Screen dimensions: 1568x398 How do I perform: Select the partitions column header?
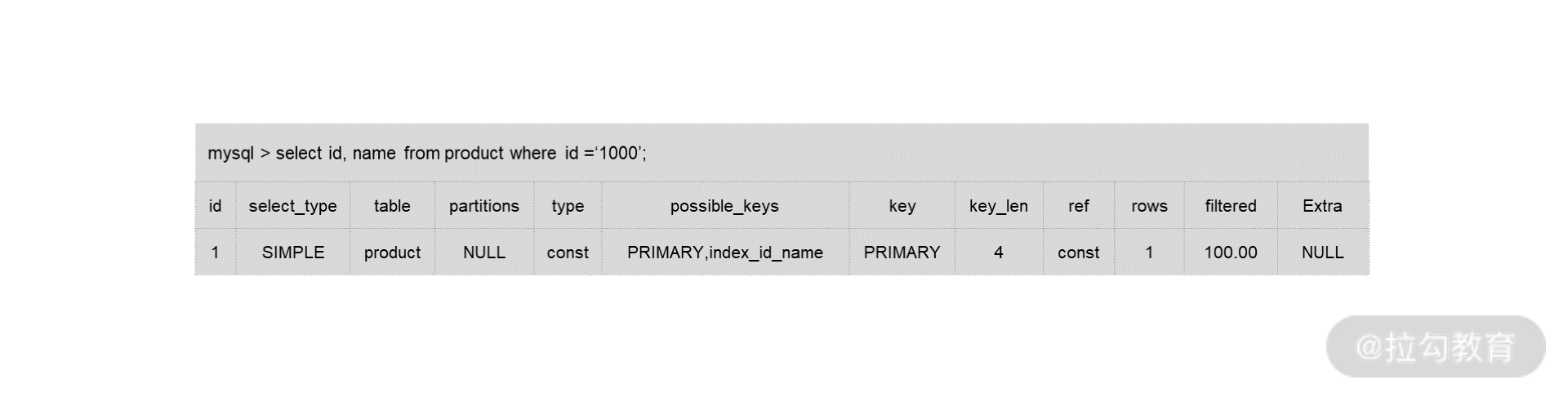pyautogui.click(x=484, y=206)
